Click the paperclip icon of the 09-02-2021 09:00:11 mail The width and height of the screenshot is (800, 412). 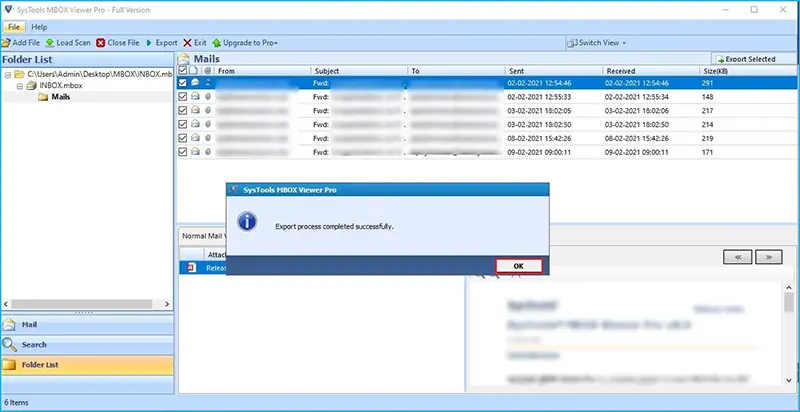(208, 151)
